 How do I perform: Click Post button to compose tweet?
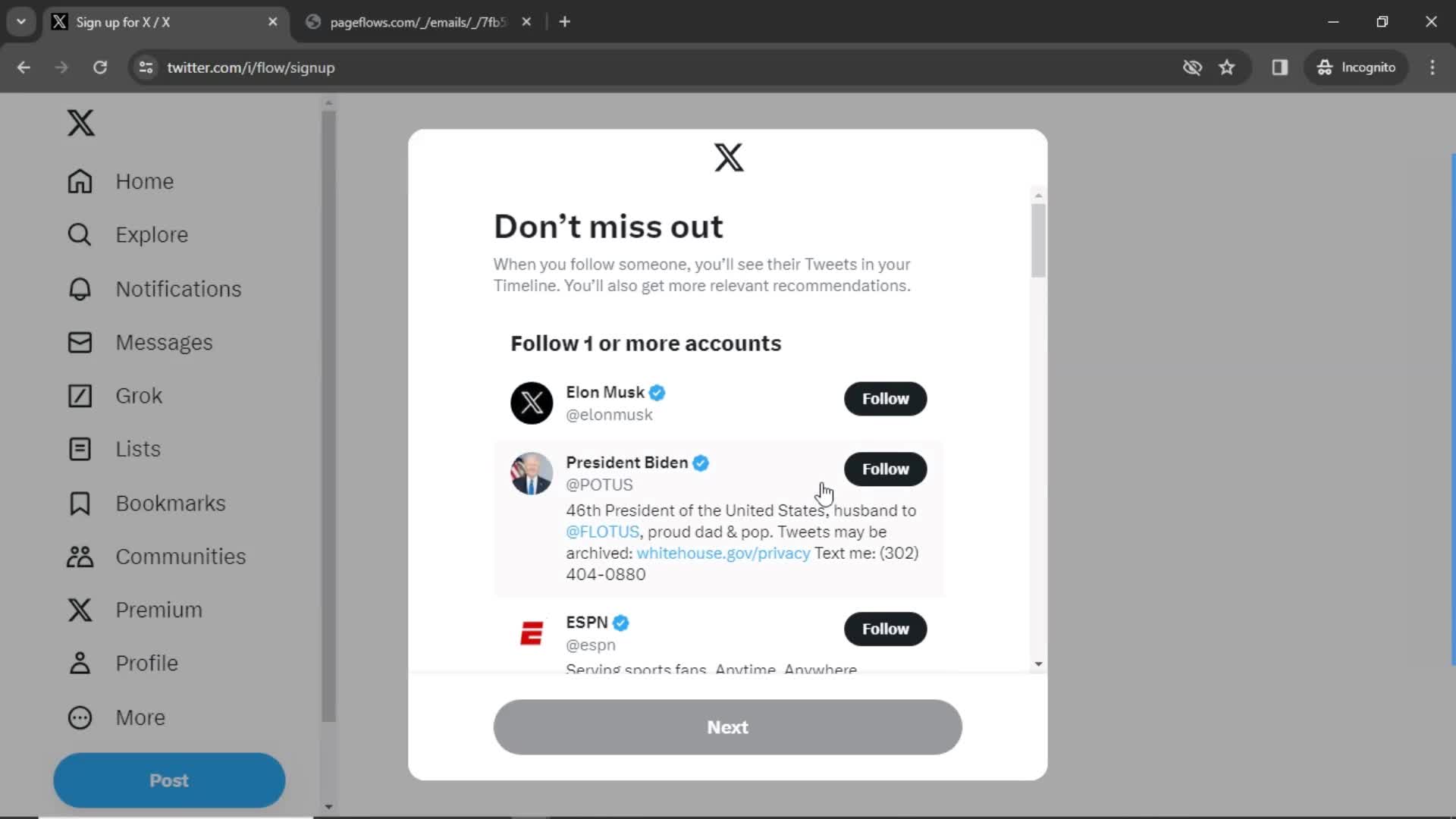point(168,780)
